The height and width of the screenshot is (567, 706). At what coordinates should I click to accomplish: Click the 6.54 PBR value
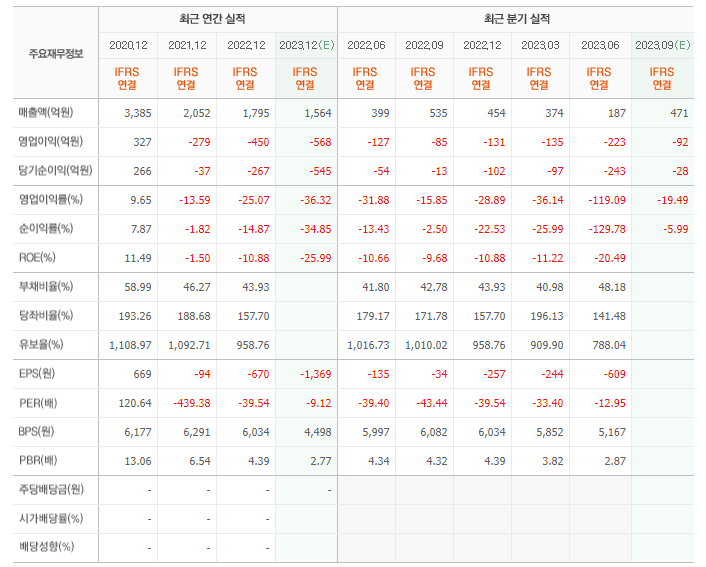tap(199, 461)
